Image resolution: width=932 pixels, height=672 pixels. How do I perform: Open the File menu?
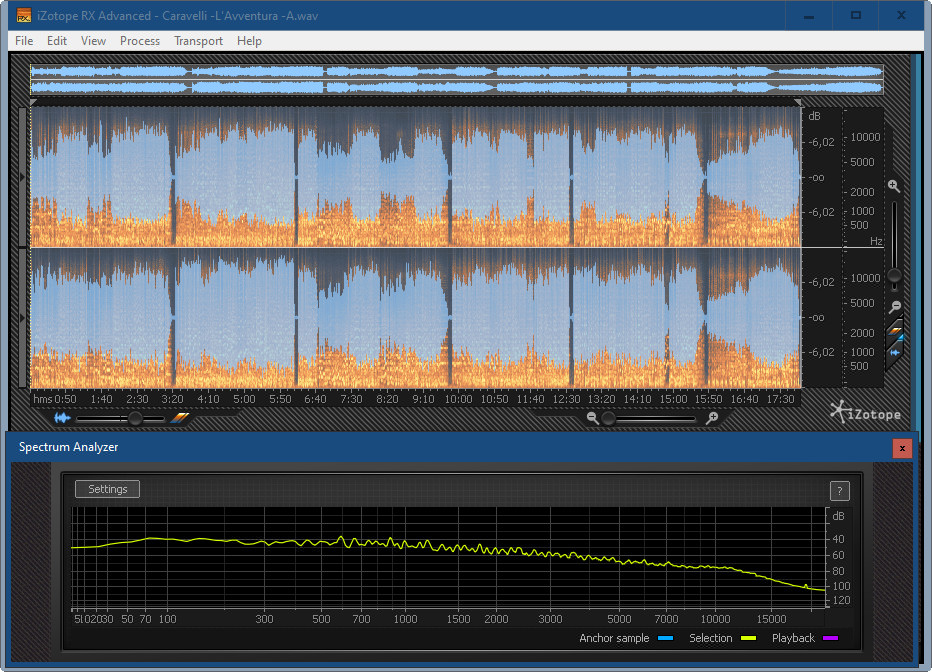24,41
